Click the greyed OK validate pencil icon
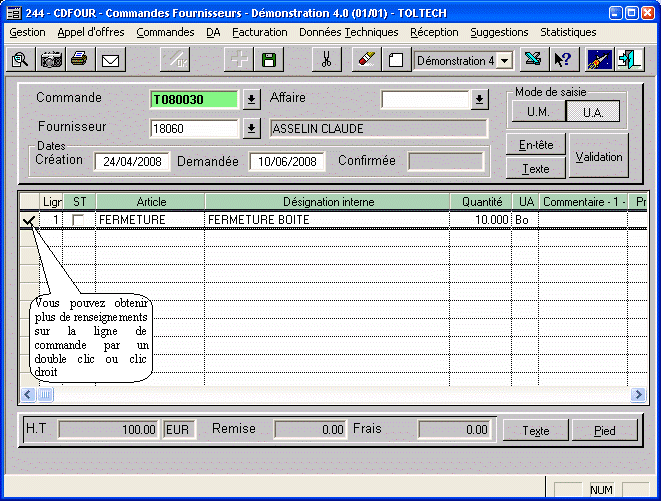Image resolution: width=661 pixels, height=501 pixels. click(175, 60)
